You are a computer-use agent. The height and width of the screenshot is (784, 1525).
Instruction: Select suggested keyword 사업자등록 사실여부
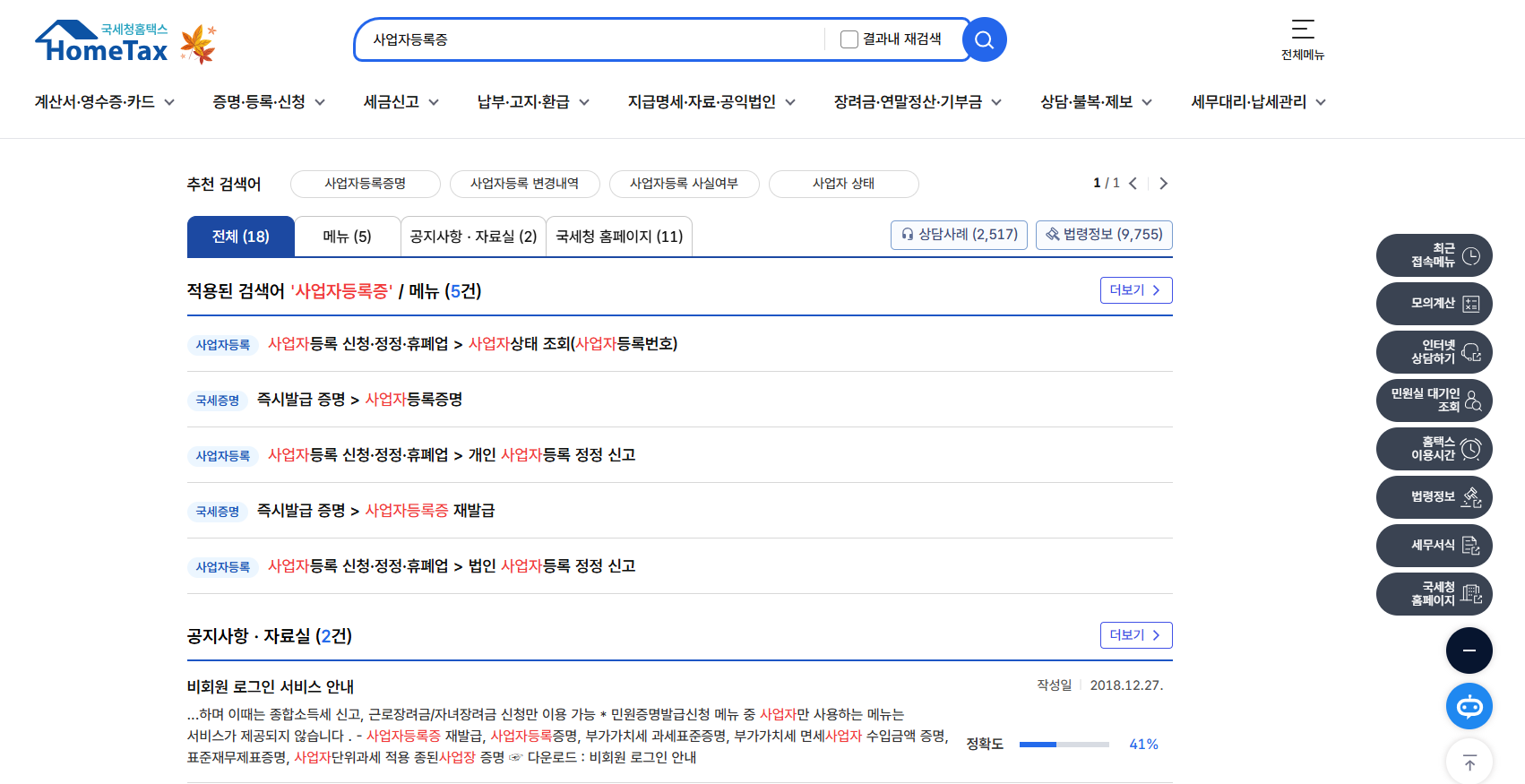click(684, 184)
